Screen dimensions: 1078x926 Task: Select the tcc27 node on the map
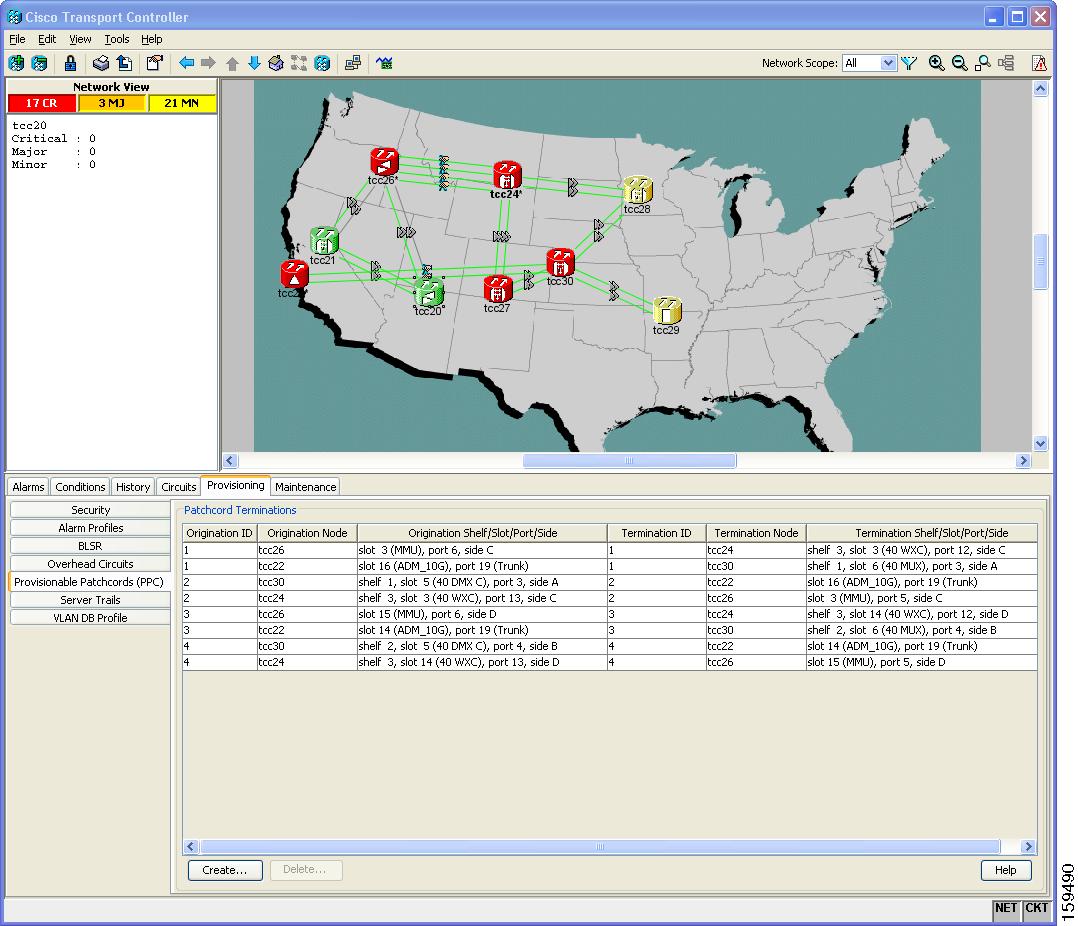[498, 289]
